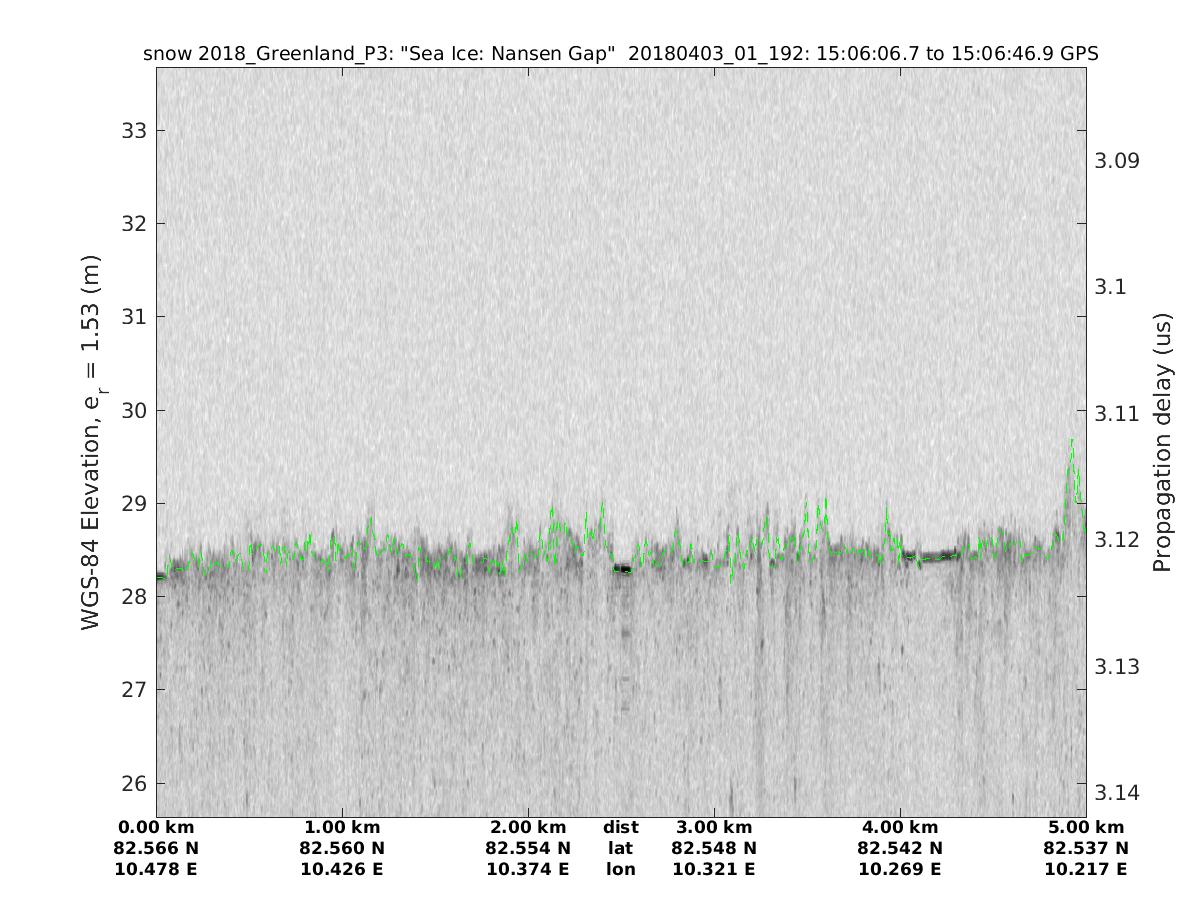Click the 10.269 E longitude label
Image resolution: width=1200 pixels, height=900 pixels.
pyautogui.click(x=900, y=869)
